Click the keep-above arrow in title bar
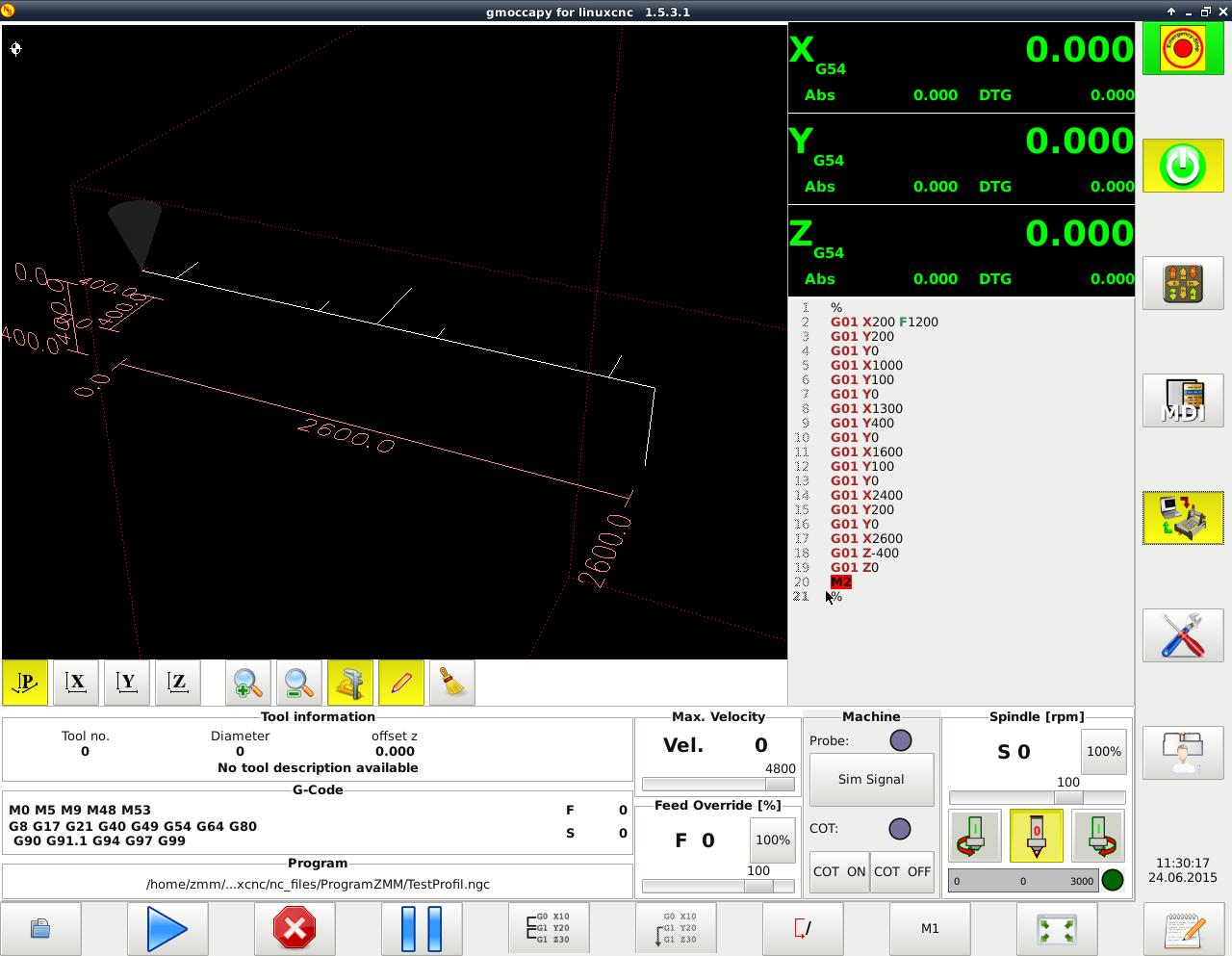Viewport: 1232px width, 956px height. coord(1171,12)
